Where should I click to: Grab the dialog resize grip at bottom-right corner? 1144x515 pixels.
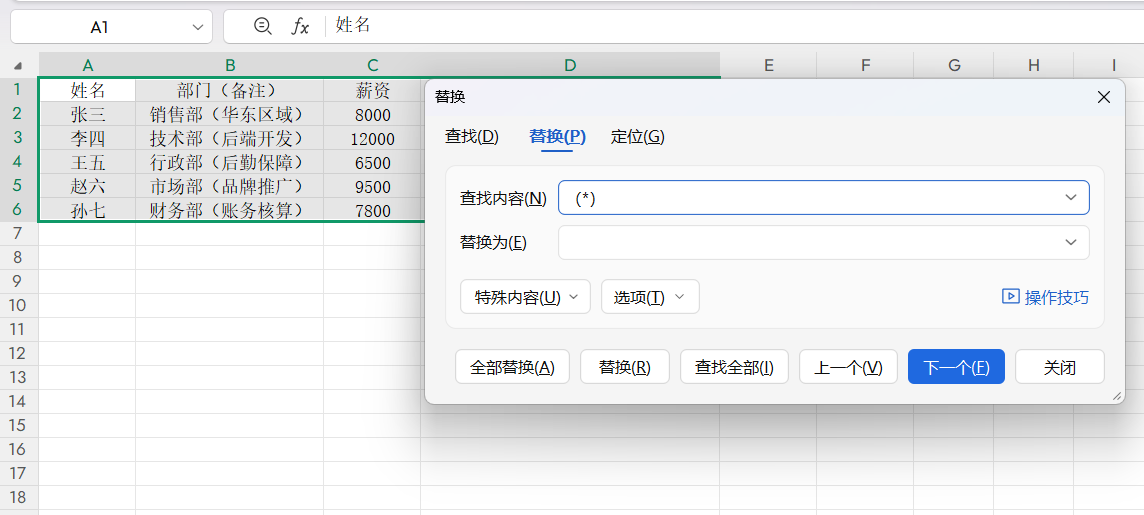click(1116, 396)
